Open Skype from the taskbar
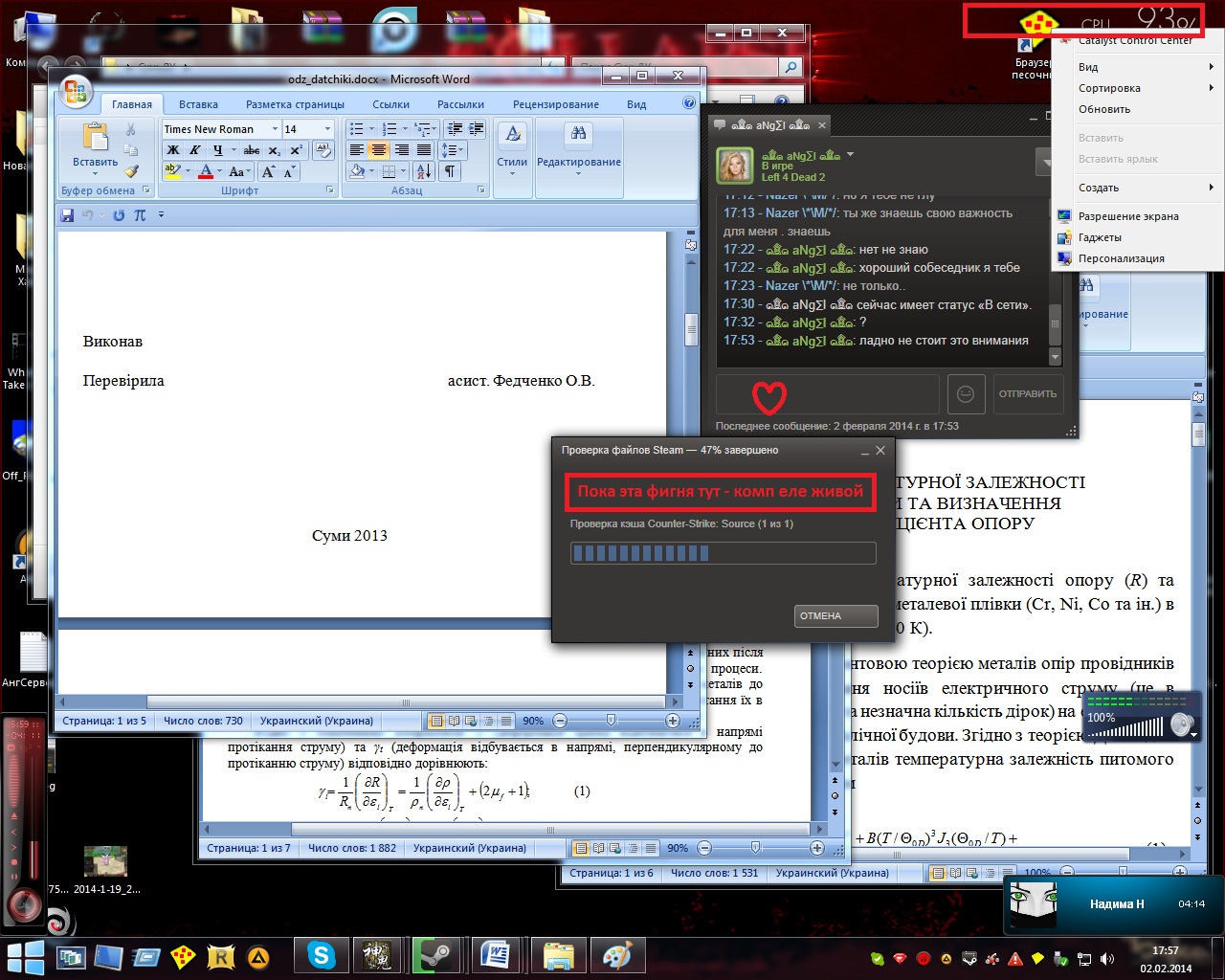Screen dimensions: 1225x980 [321, 955]
